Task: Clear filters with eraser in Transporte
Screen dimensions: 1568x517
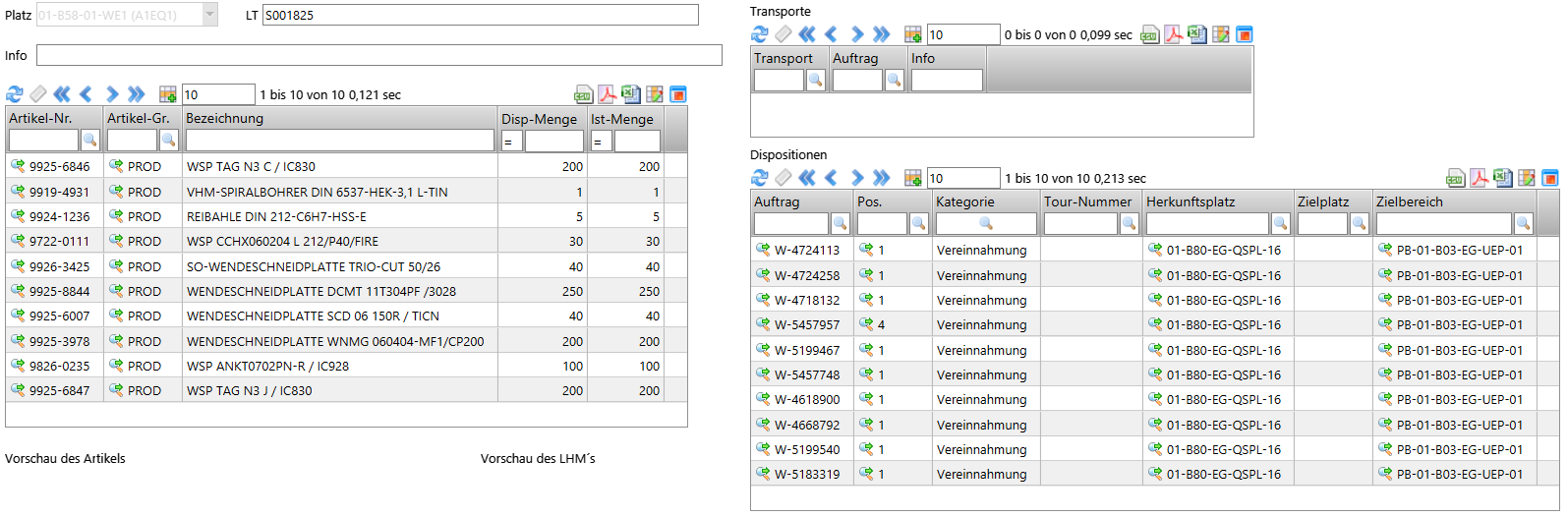Action: click(x=783, y=34)
